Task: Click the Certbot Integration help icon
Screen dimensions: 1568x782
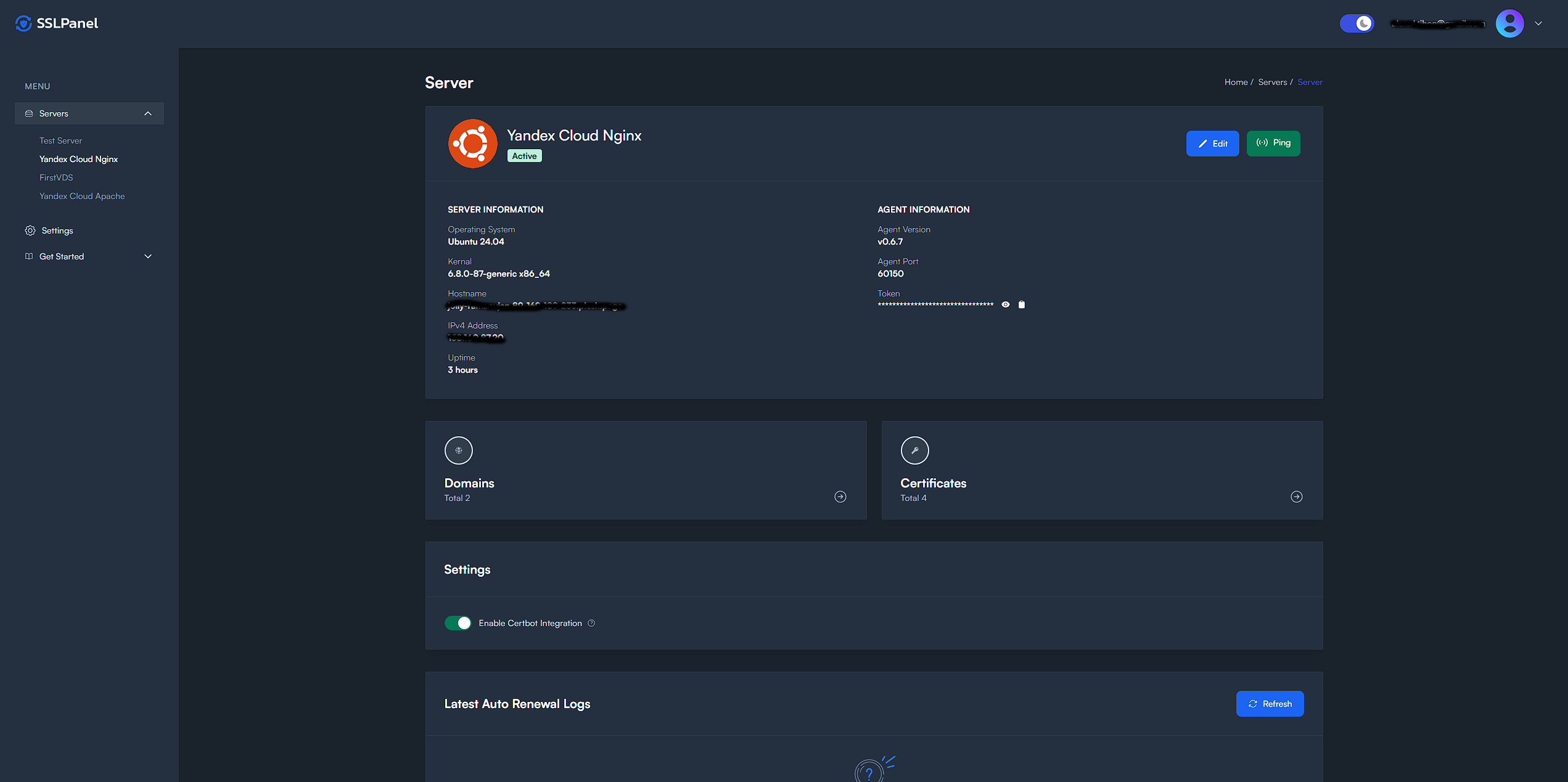Action: (x=591, y=623)
